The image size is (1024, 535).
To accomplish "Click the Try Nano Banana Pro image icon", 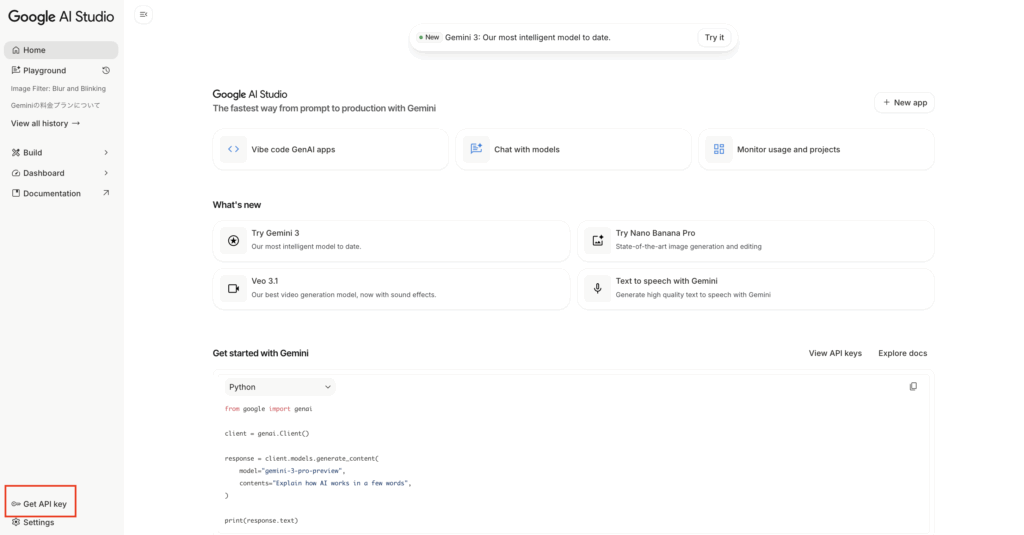I will coord(597,240).
